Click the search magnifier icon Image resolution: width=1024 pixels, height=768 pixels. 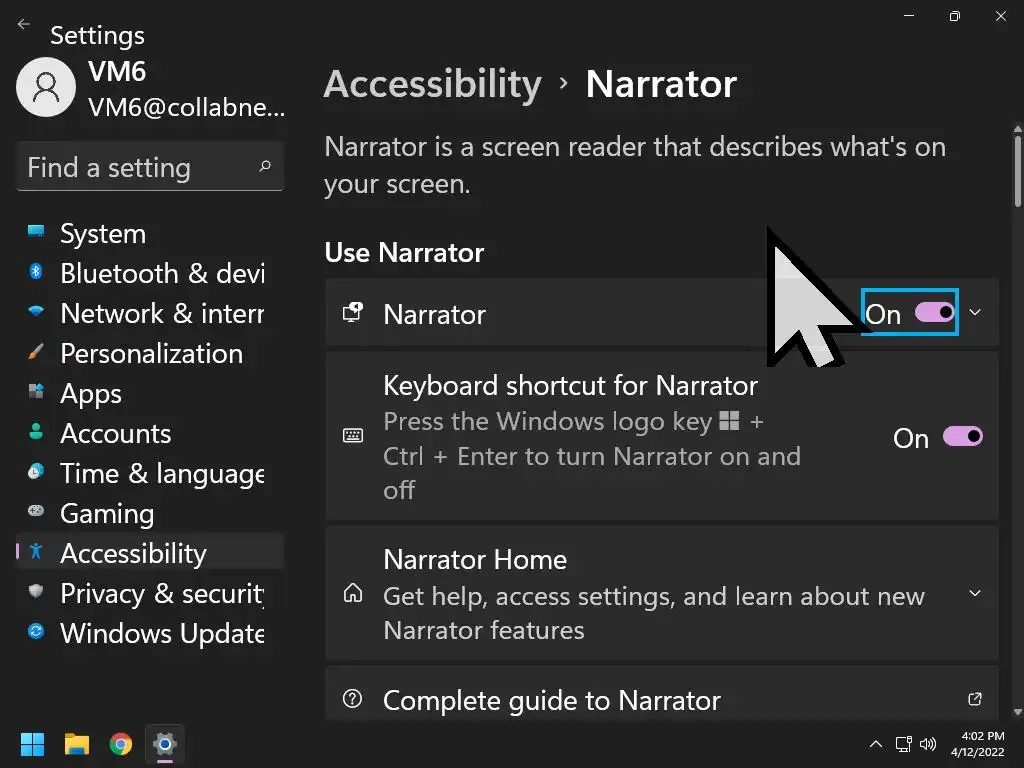point(264,167)
